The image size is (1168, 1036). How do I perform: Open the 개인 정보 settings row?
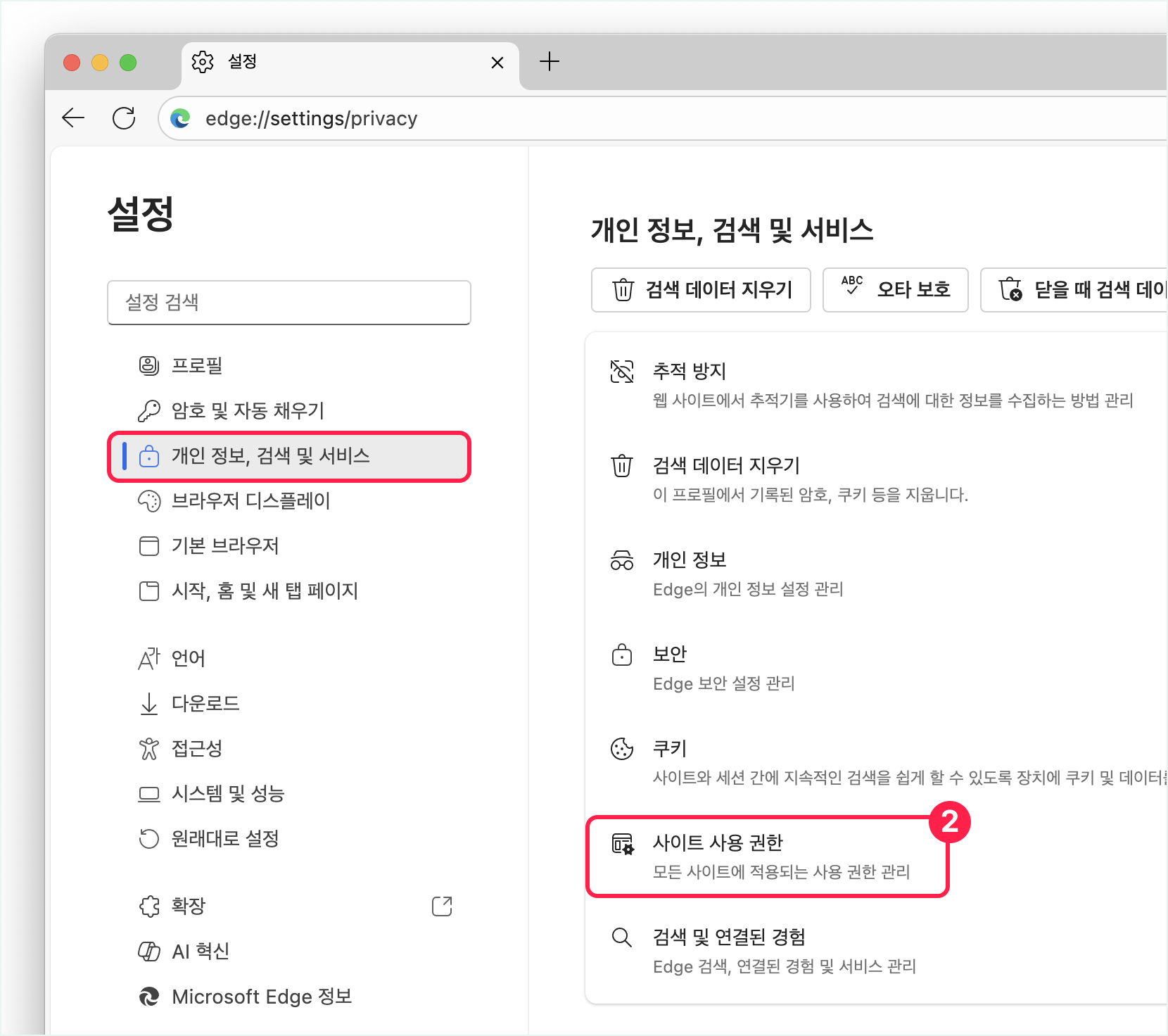click(x=747, y=573)
